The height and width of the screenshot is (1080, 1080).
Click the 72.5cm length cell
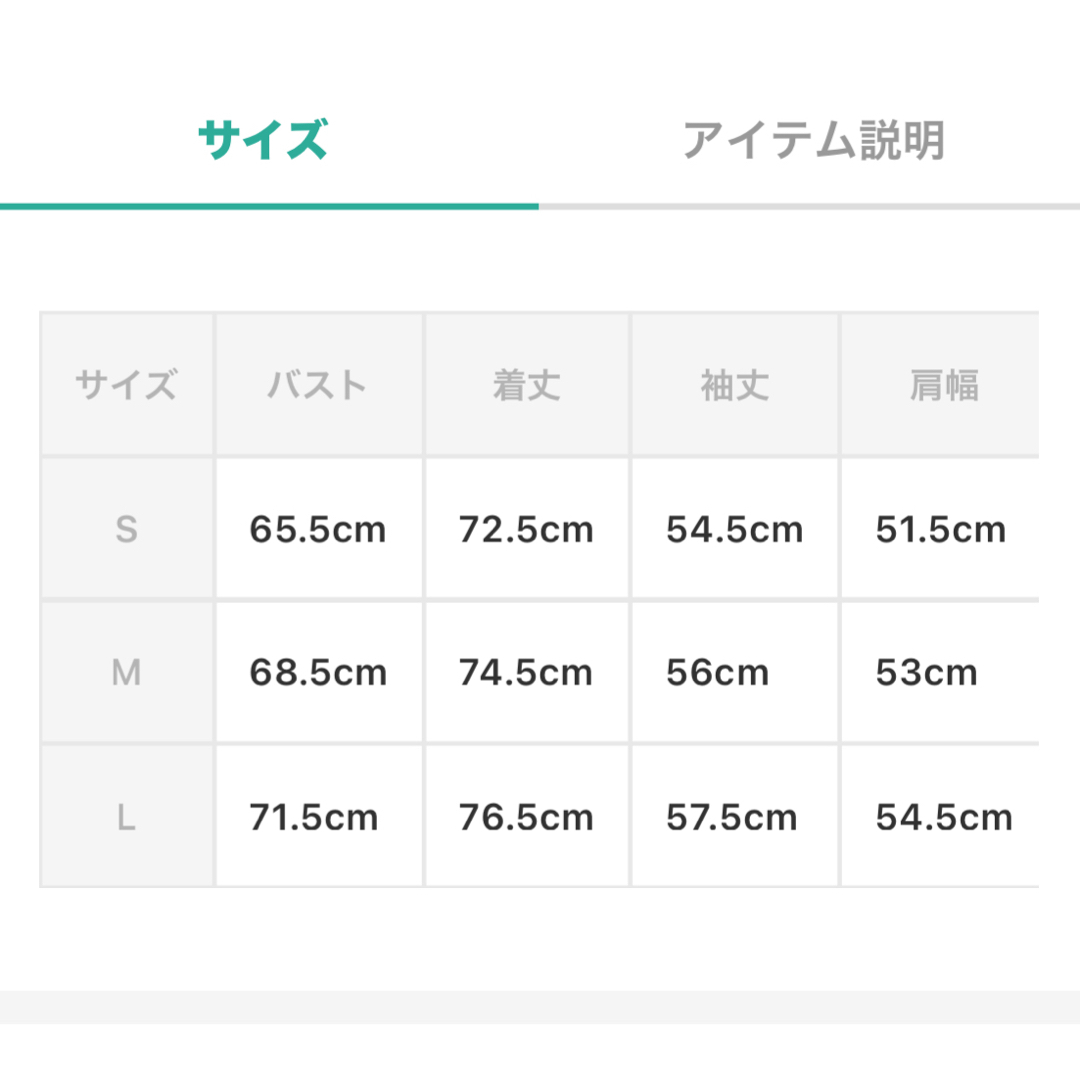[x=526, y=529]
